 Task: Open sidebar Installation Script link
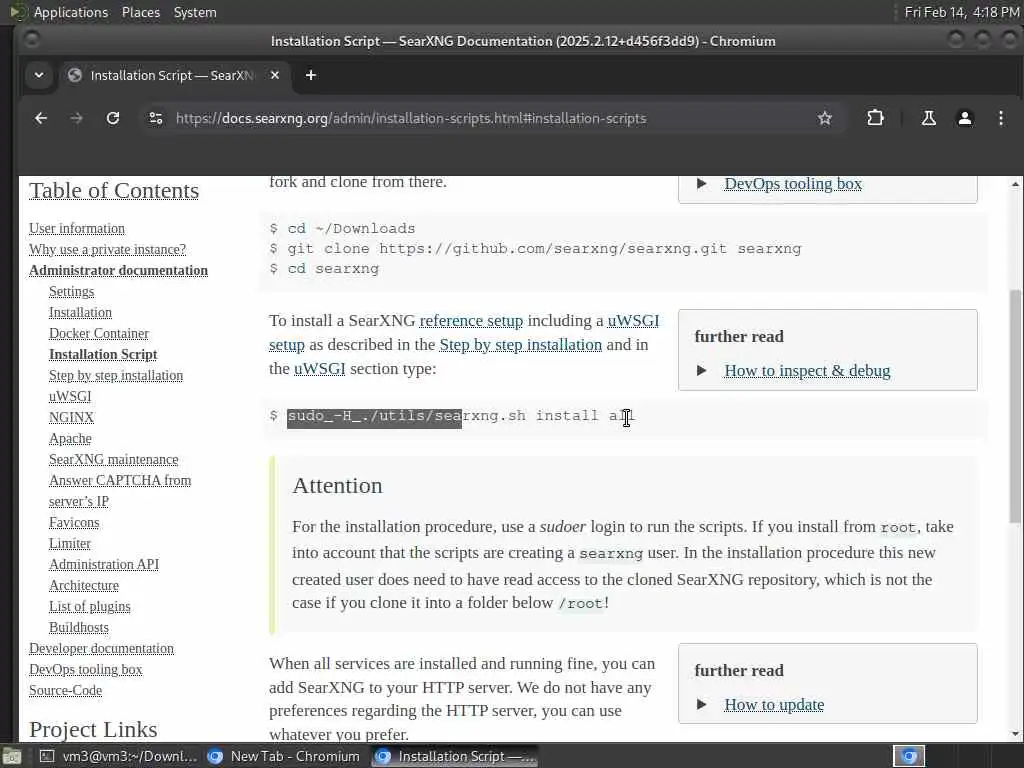[x=103, y=354]
